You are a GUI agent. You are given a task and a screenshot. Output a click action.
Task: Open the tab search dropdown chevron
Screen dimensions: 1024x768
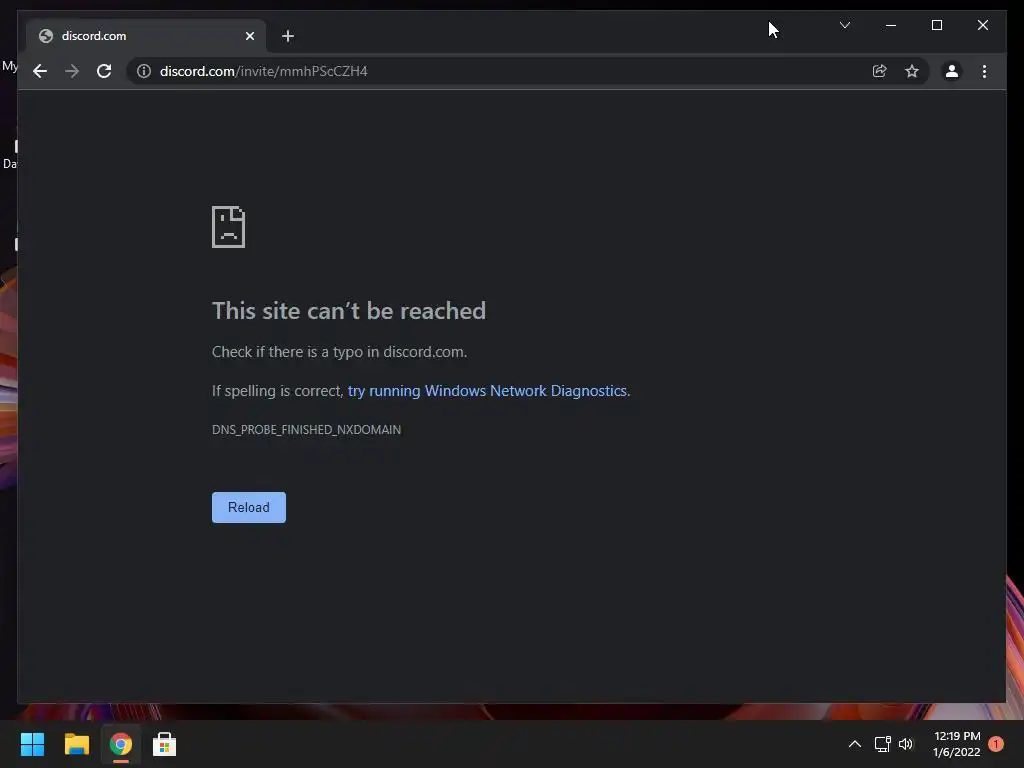click(x=845, y=25)
